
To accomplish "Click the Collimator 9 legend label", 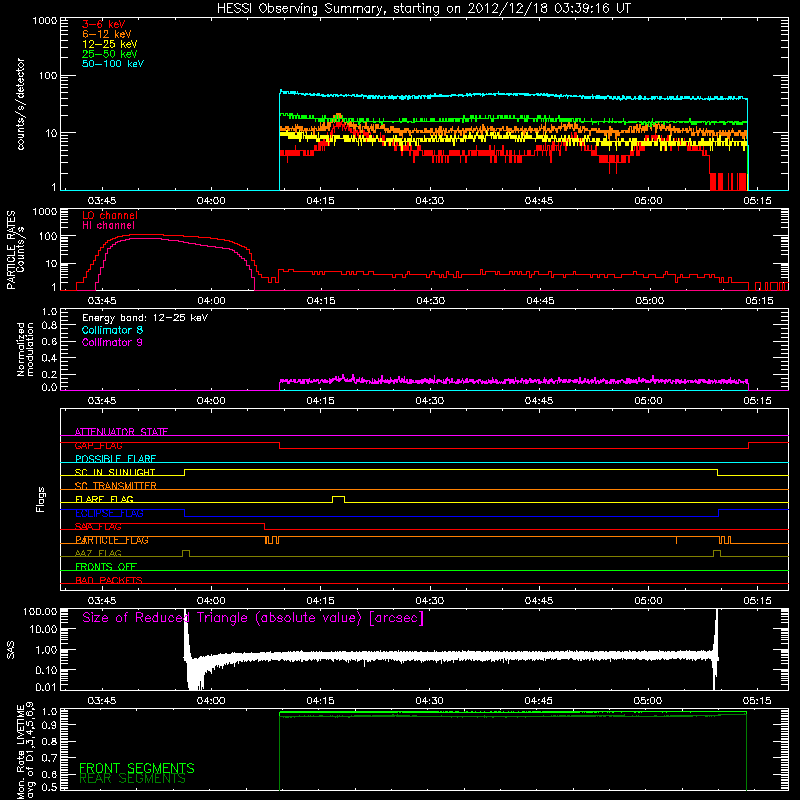I will tap(112, 342).
